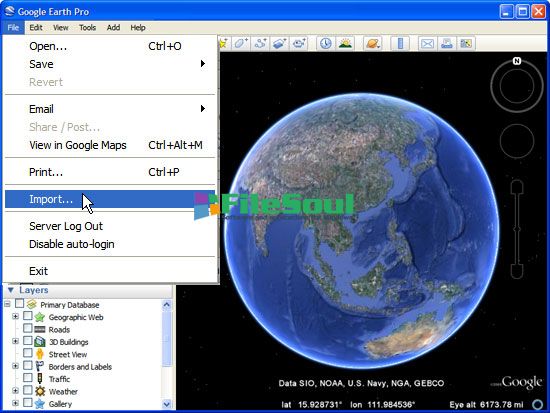Click the Layers panel title text
This screenshot has width=550, height=413.
click(34, 290)
